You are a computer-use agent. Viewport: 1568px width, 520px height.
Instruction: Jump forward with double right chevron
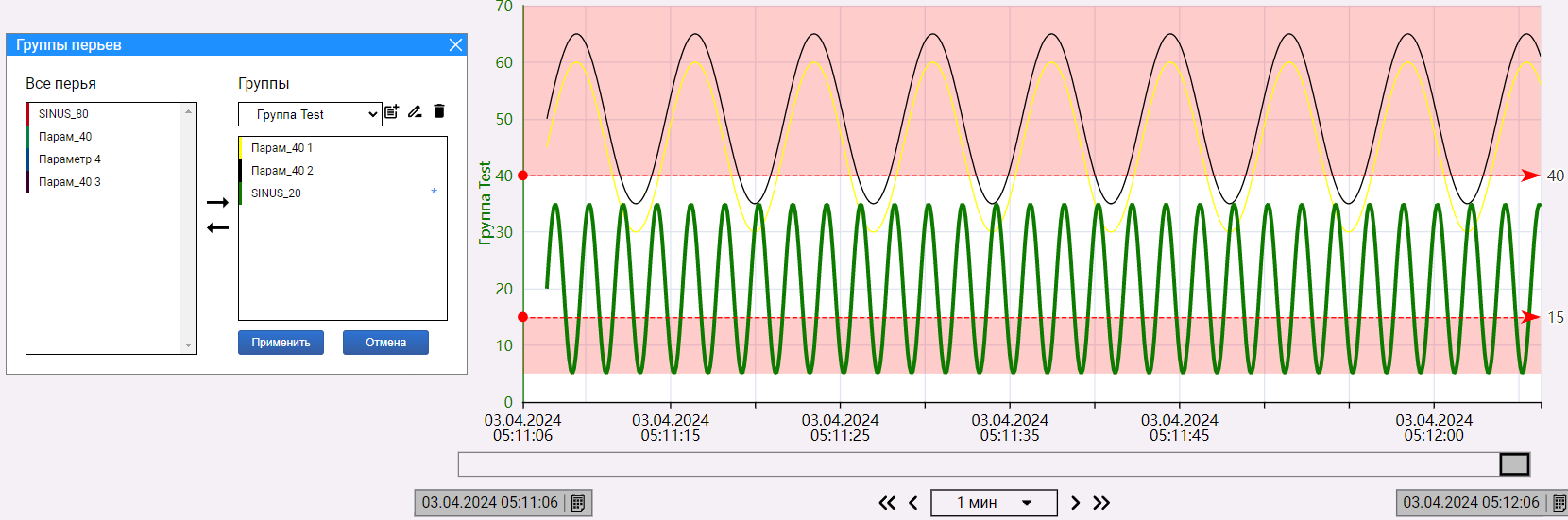click(x=1101, y=503)
